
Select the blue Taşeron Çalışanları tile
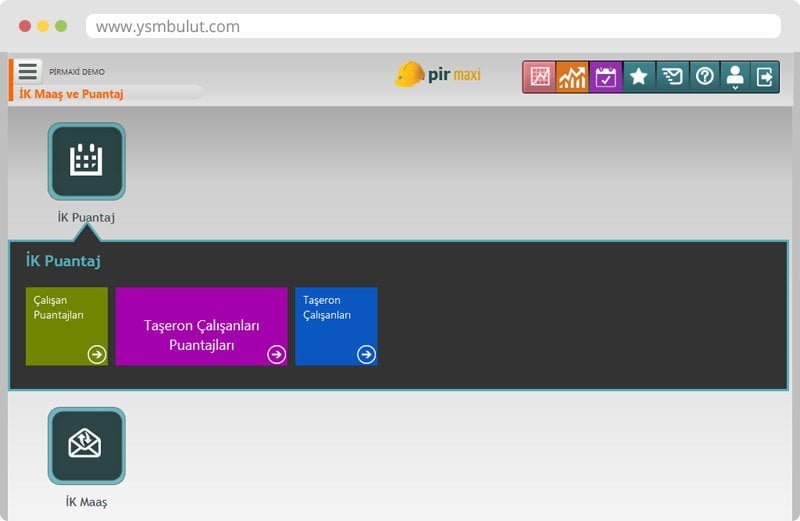tap(336, 319)
